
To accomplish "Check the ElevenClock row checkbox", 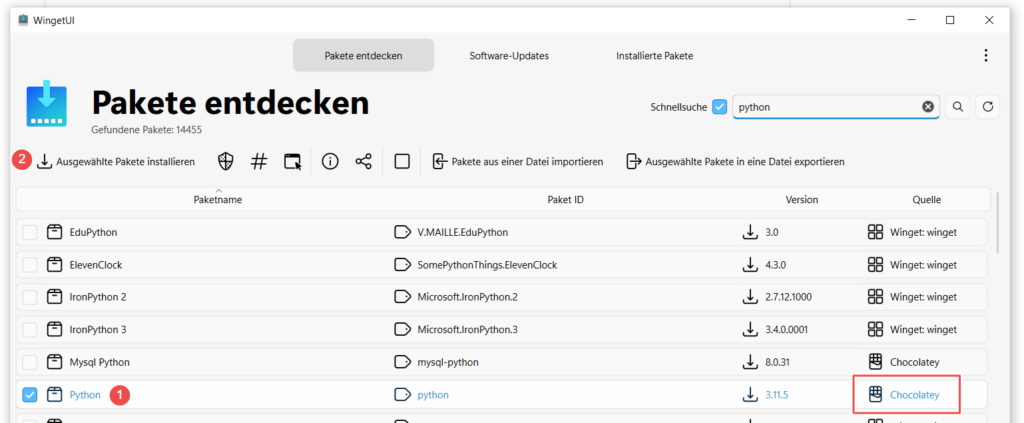I will point(30,264).
